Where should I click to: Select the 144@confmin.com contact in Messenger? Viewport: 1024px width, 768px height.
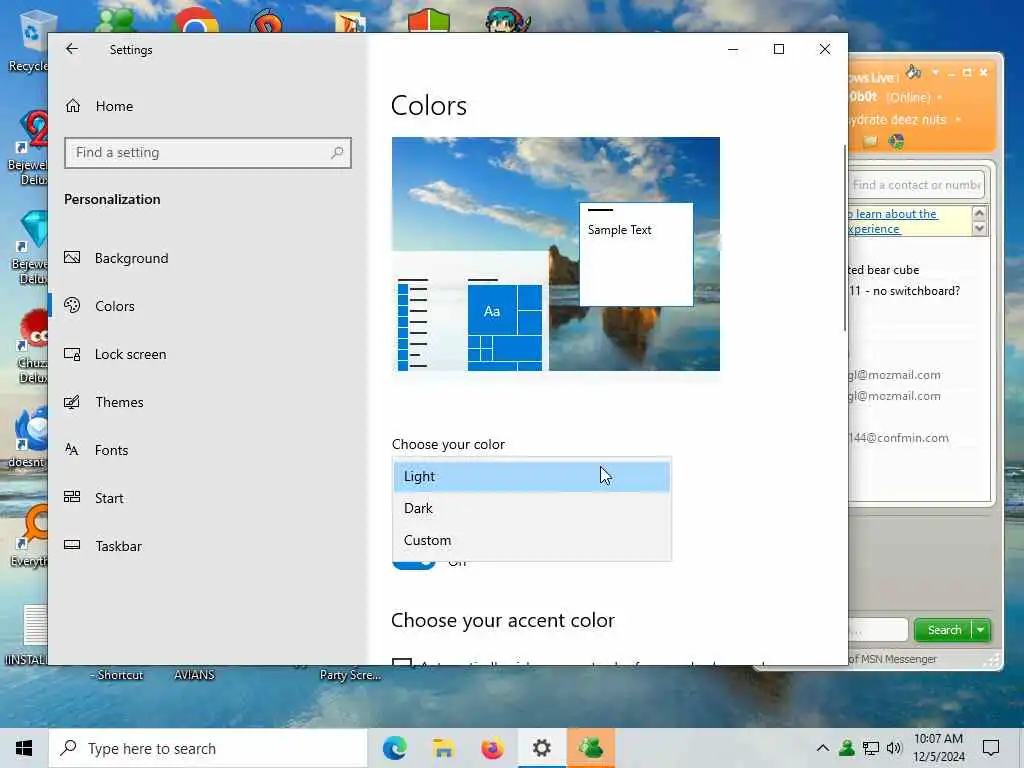pos(899,438)
